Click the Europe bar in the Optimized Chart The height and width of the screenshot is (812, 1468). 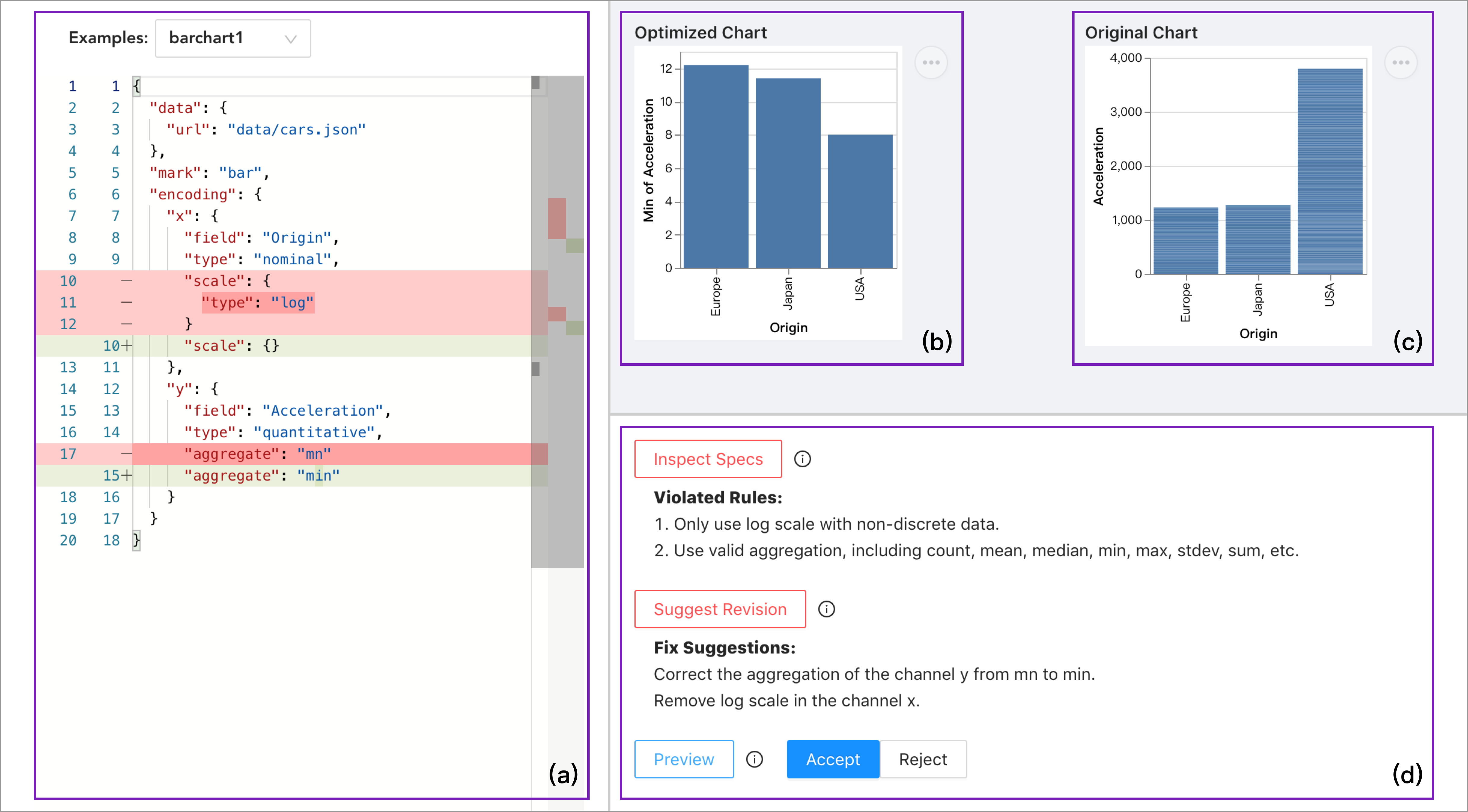[716, 166]
